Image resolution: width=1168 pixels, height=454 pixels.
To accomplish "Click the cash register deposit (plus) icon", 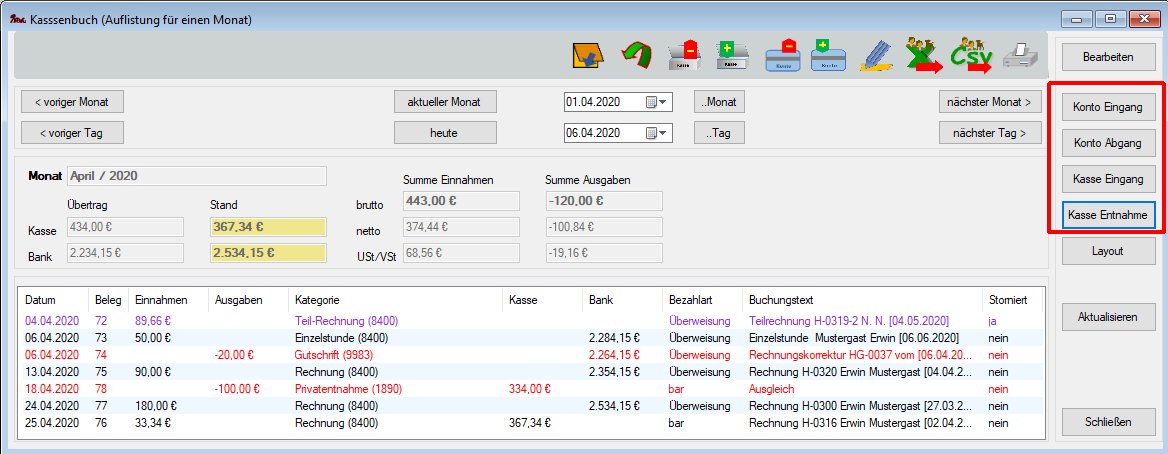I will point(733,56).
